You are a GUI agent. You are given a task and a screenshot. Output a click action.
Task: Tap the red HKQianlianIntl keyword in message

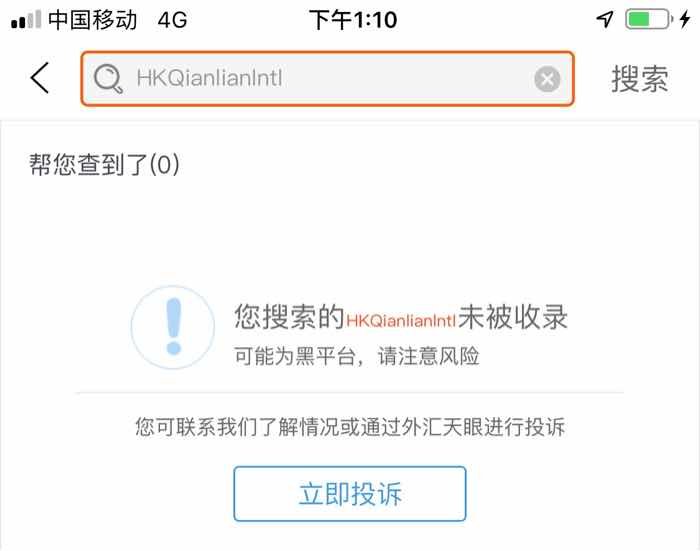tap(401, 321)
